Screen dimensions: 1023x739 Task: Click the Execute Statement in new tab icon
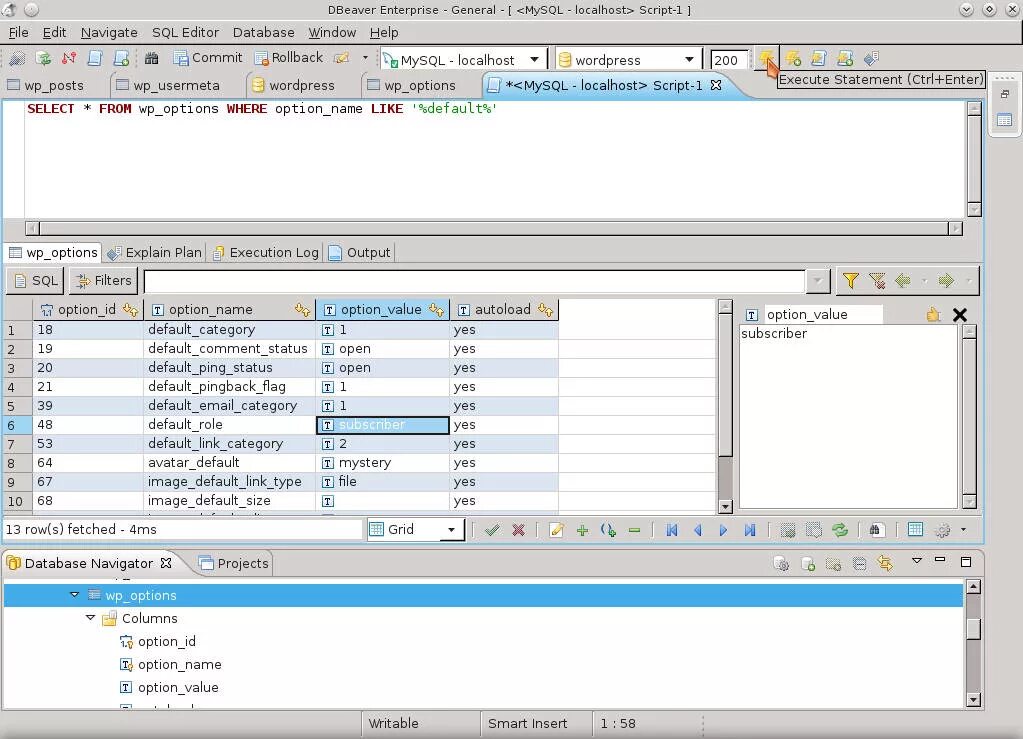(793, 59)
